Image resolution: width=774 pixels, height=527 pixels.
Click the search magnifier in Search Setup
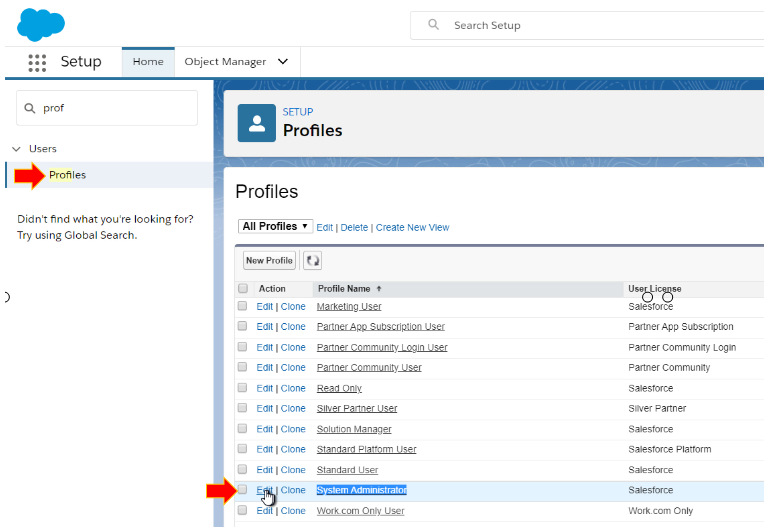pyautogui.click(x=433, y=25)
